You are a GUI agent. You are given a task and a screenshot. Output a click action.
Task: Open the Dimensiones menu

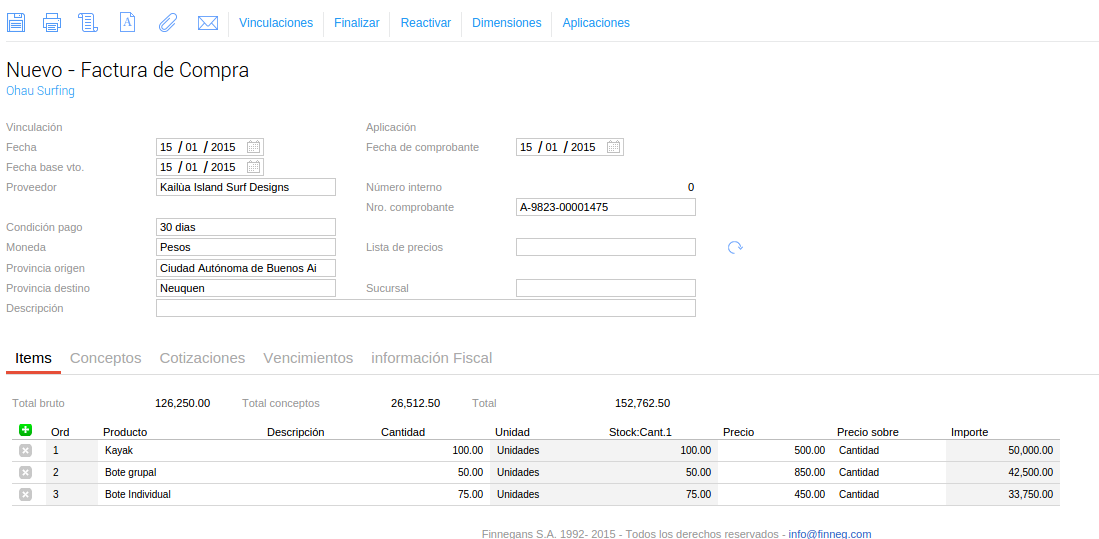tap(506, 23)
